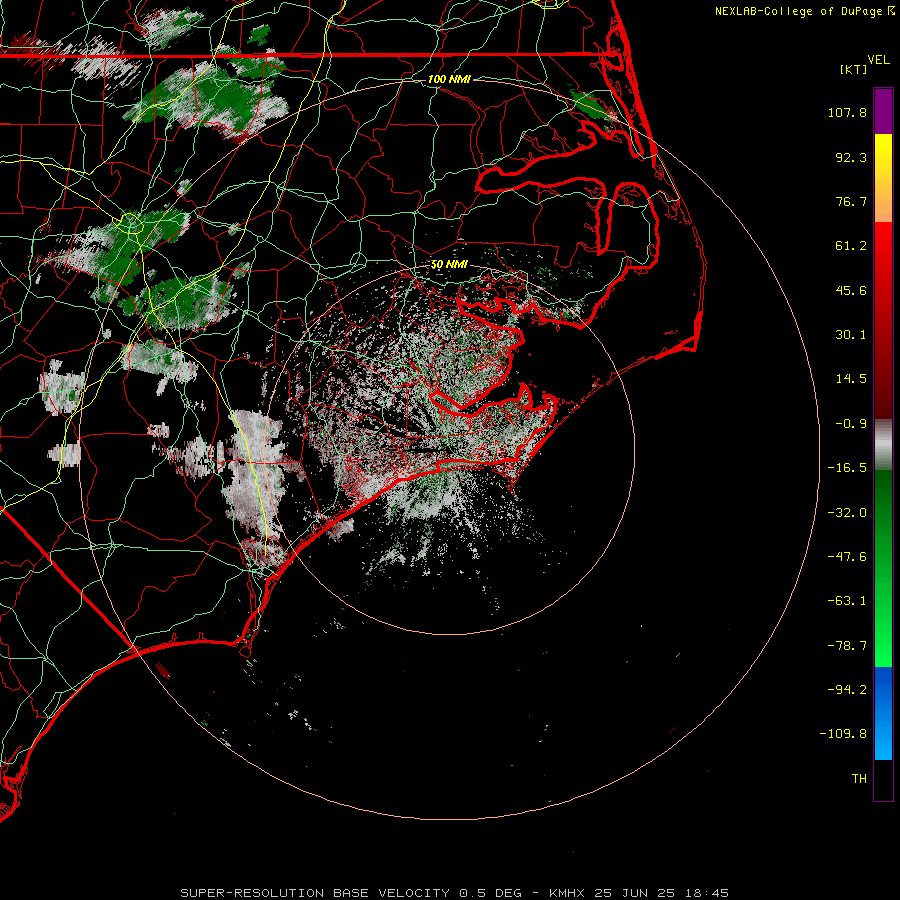Click the [KT] units label
Screen dimensions: 900x900
[853, 69]
